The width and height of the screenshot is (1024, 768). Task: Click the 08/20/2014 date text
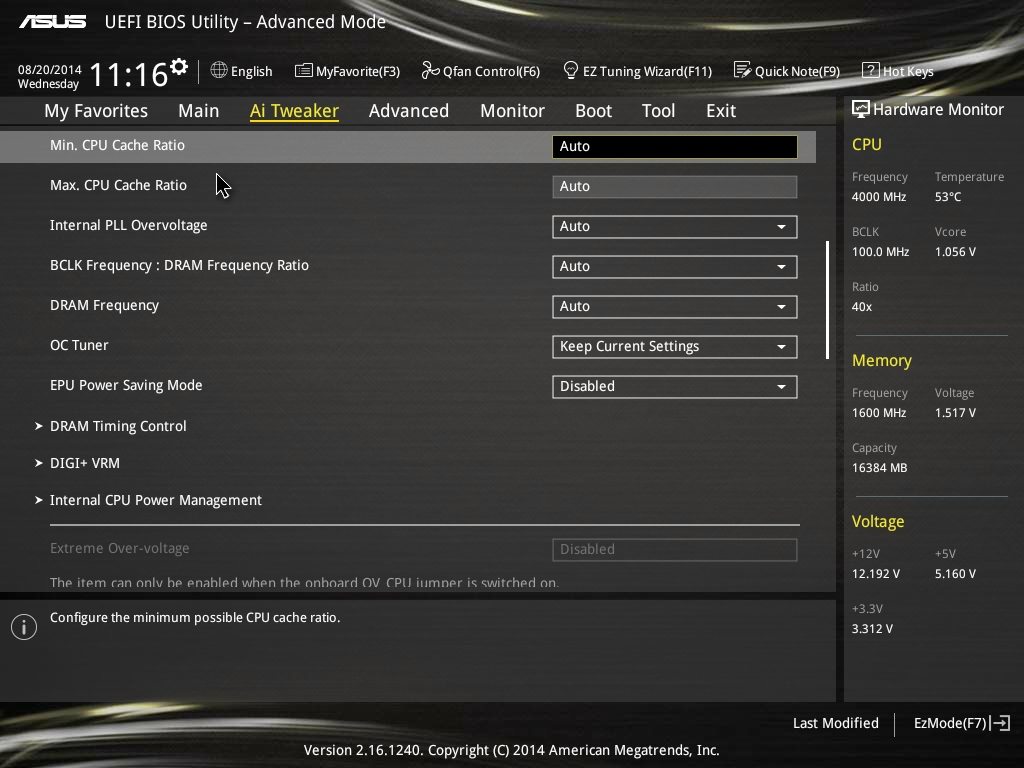[x=50, y=69]
